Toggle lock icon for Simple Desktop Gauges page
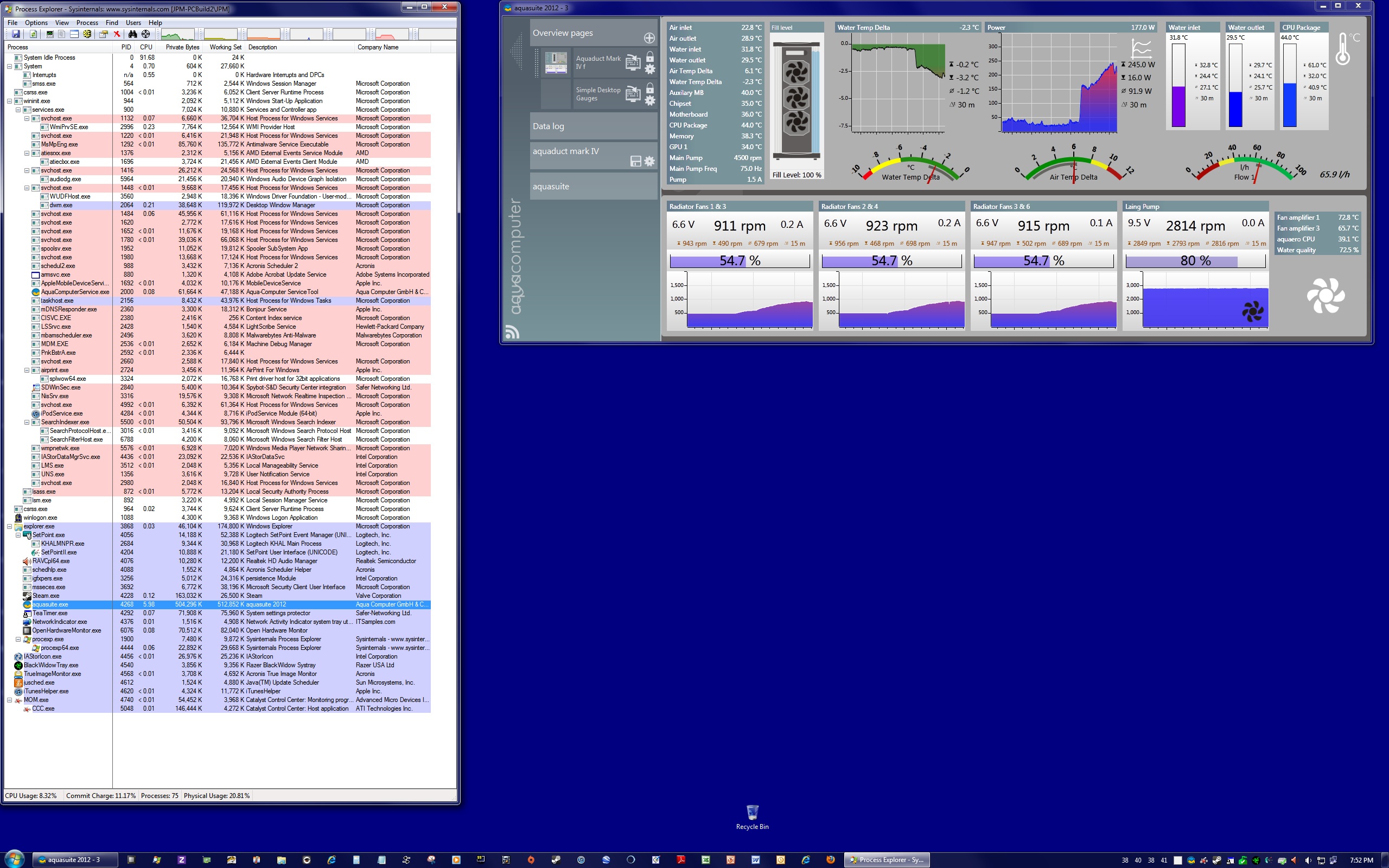The width and height of the screenshot is (1389, 868). [x=649, y=88]
